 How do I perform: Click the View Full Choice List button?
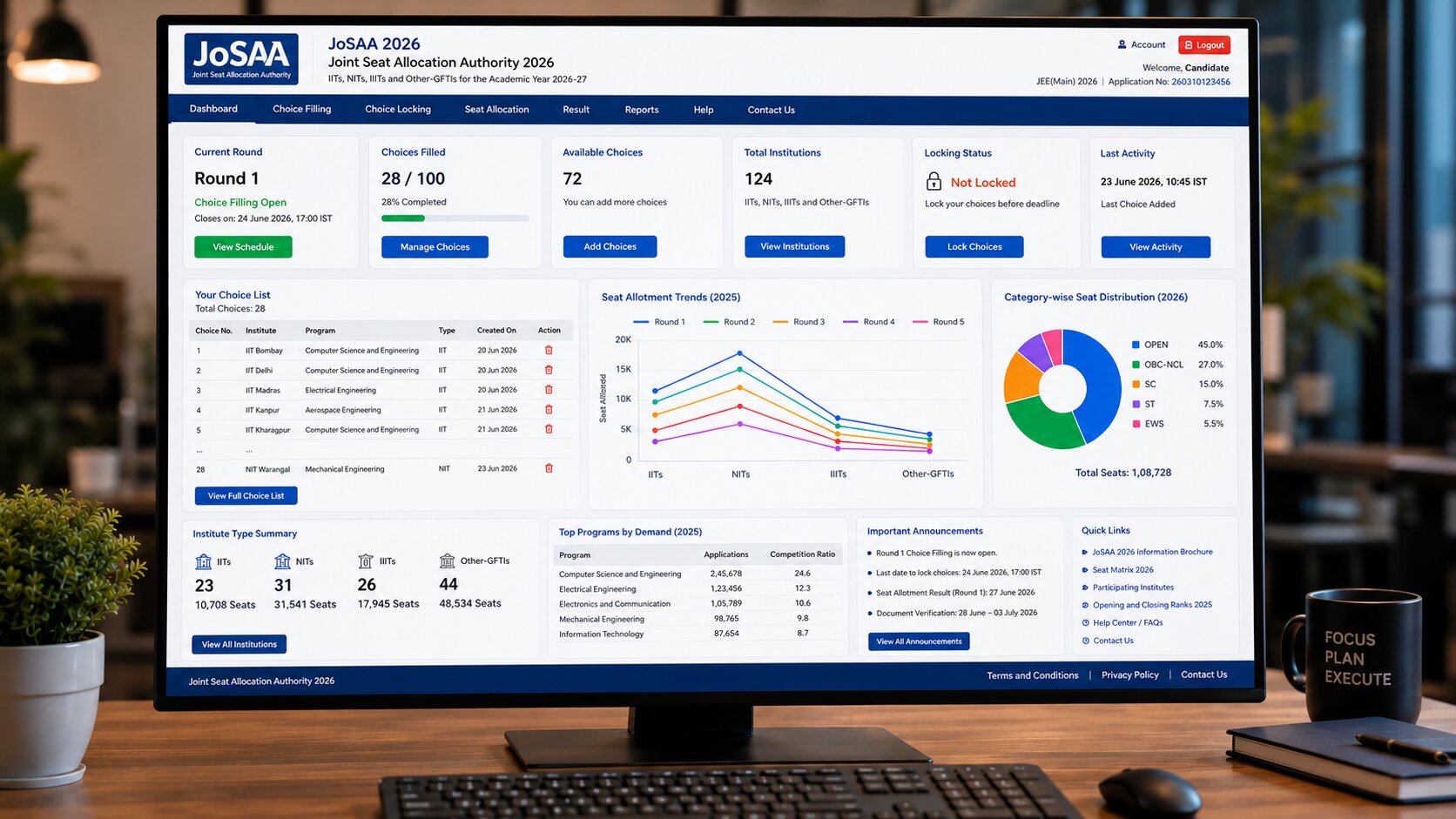tap(246, 495)
